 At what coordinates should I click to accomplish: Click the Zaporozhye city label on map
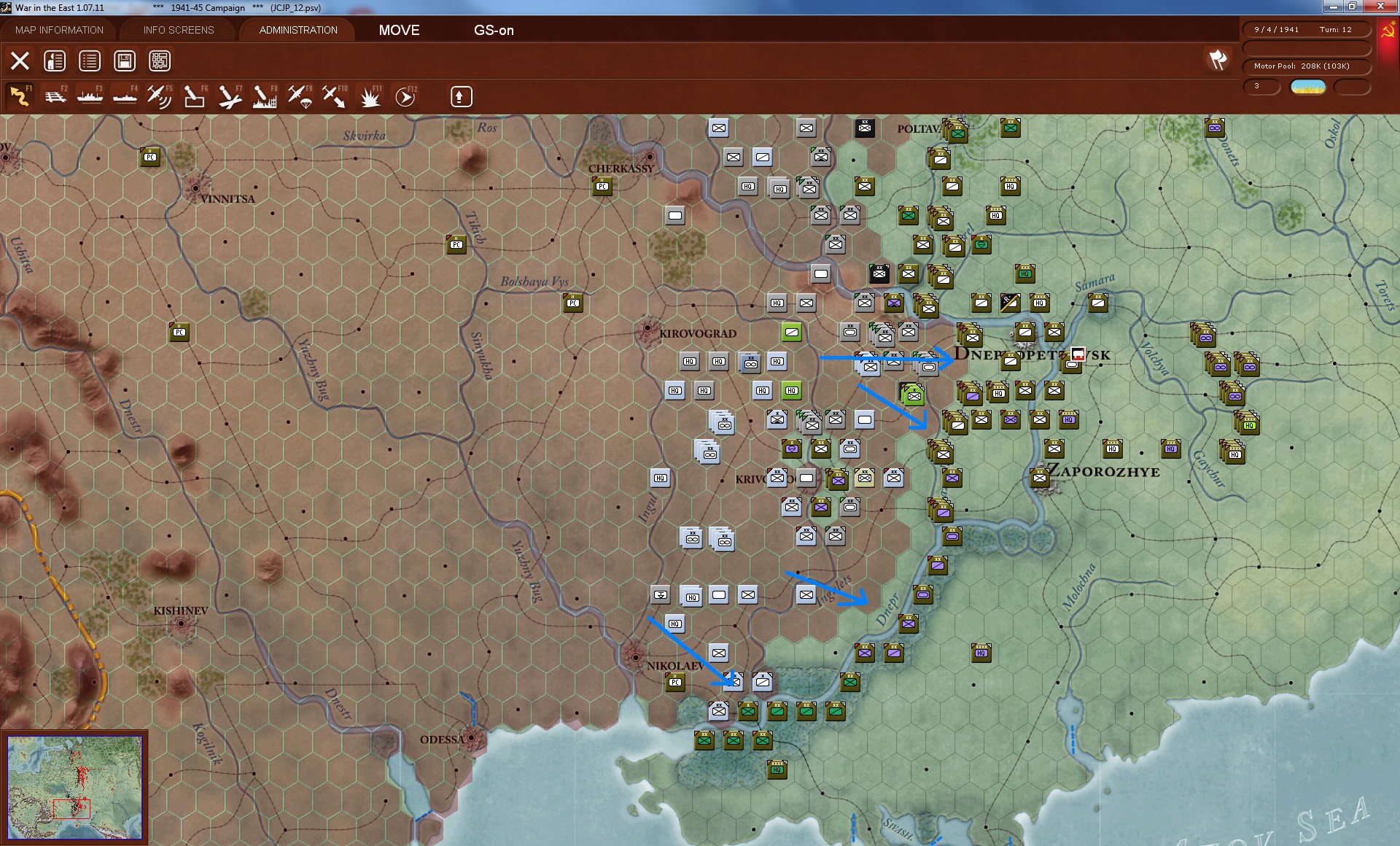click(x=1103, y=471)
